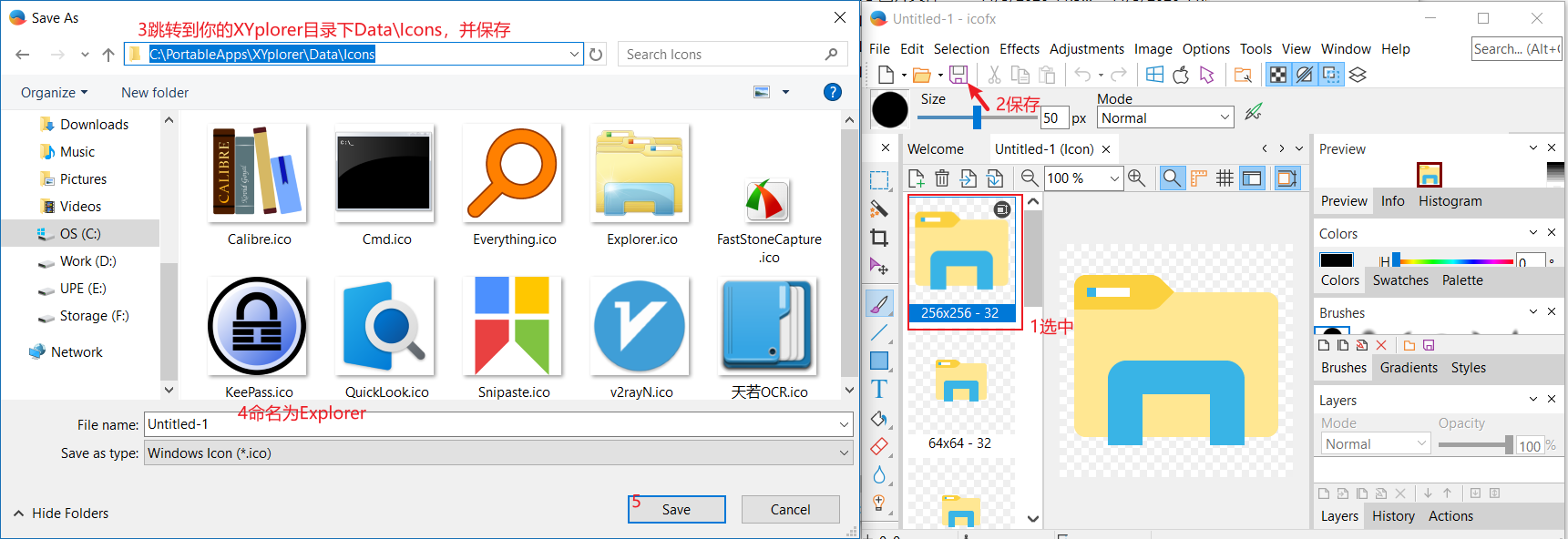The width and height of the screenshot is (1568, 539).
Task: Click the zoom in magnifier icon
Action: point(1136,178)
